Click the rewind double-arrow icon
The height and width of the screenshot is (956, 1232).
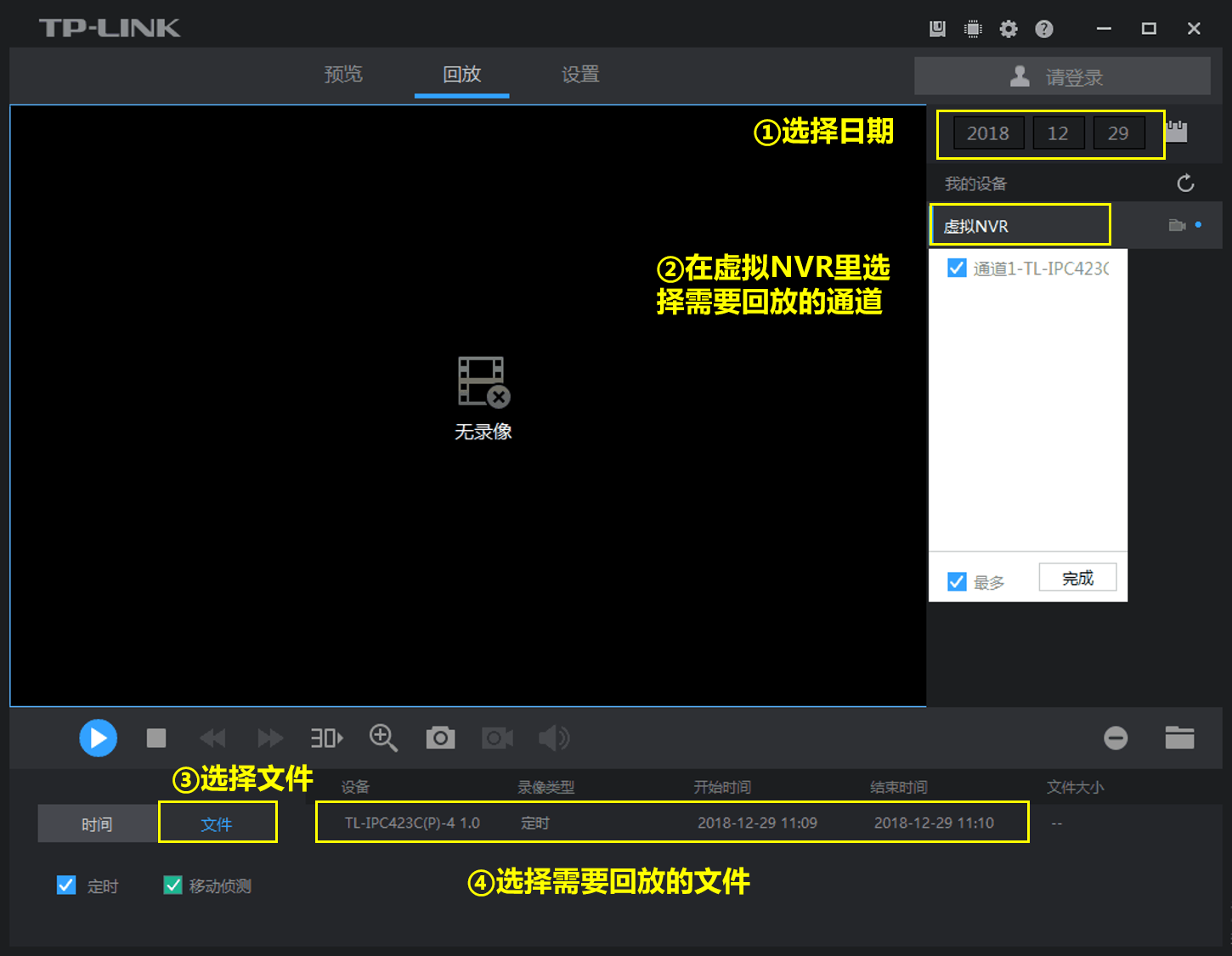[213, 738]
